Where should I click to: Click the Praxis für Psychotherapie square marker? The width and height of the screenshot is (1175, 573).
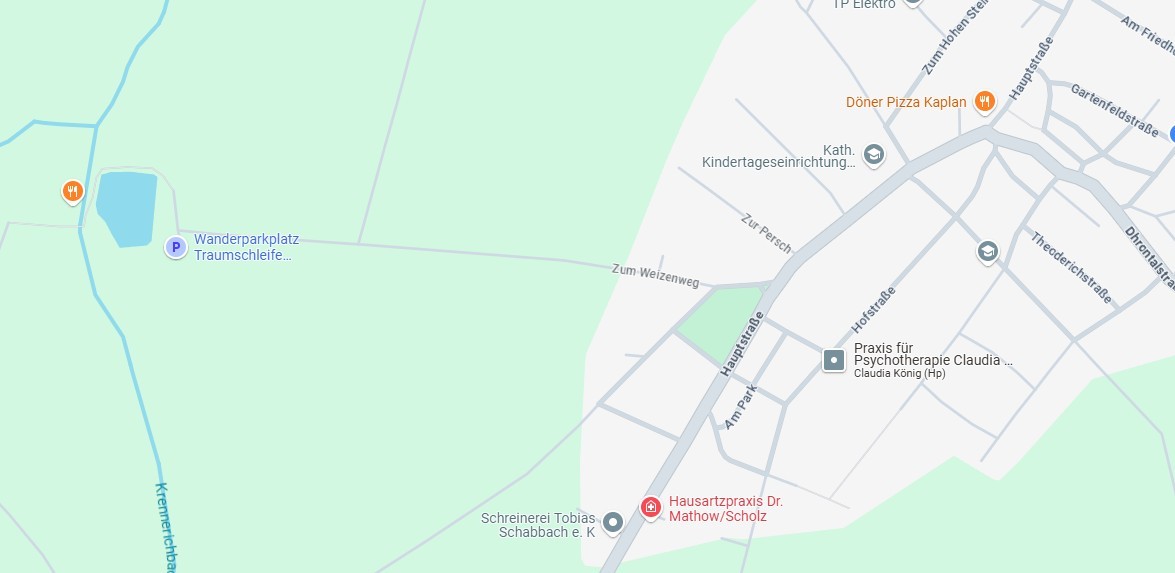(834, 360)
